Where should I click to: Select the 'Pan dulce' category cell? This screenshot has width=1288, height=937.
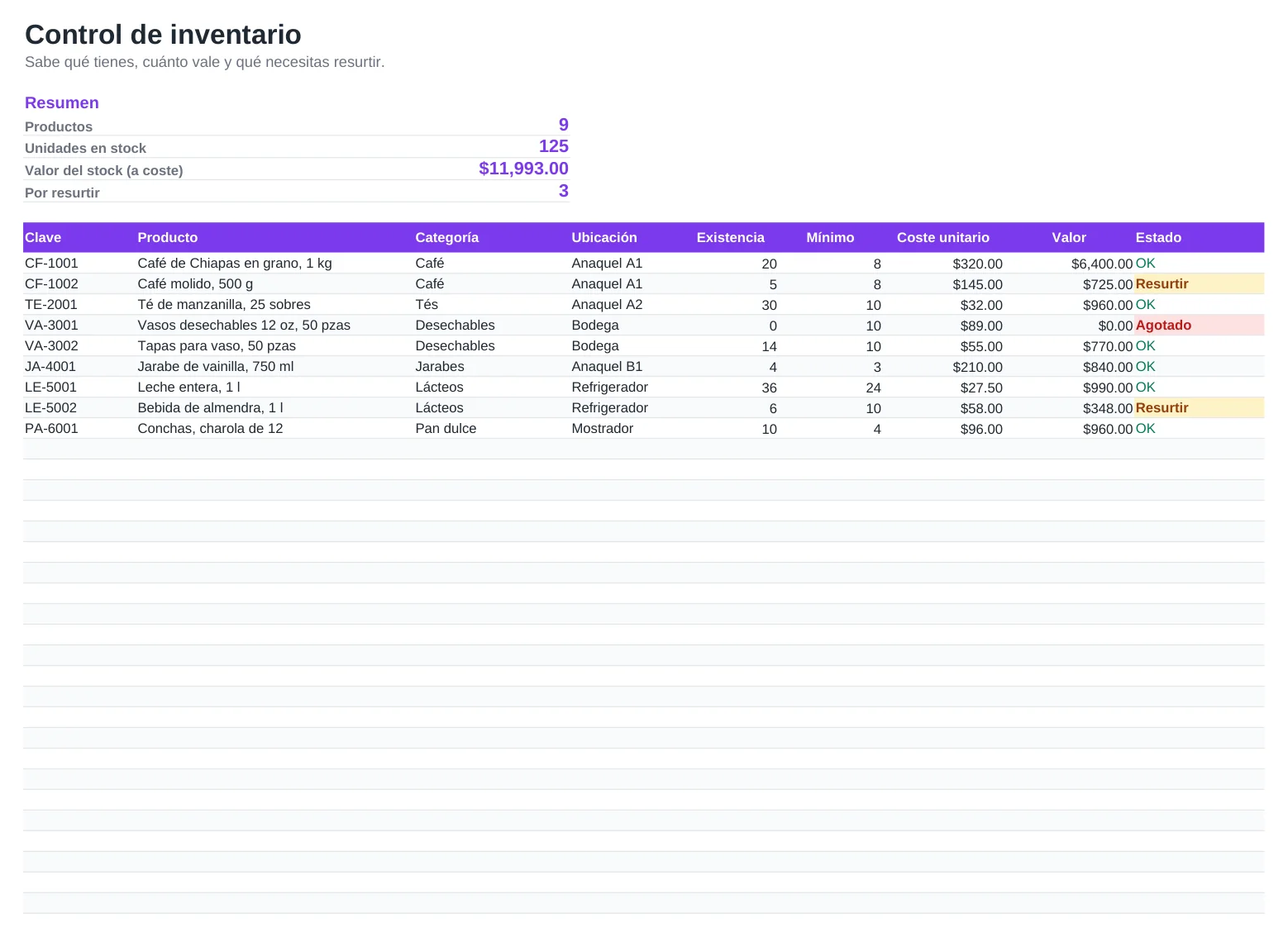click(446, 428)
